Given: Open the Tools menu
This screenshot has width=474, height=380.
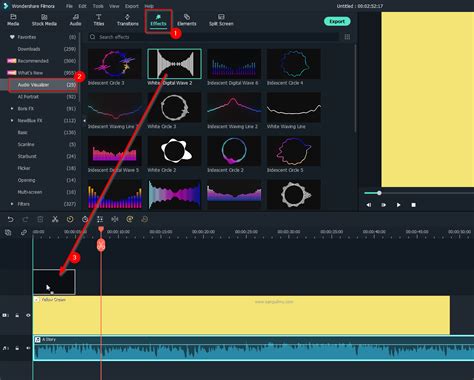Looking at the screenshot, I should pyautogui.click(x=98, y=6).
